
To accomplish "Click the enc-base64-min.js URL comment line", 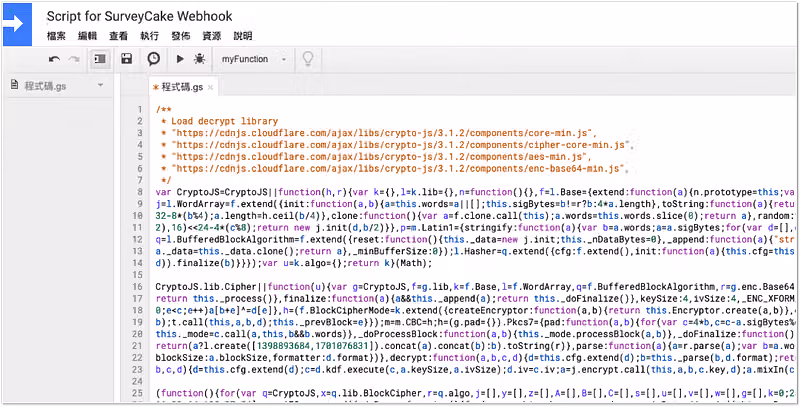I will coord(394,168).
